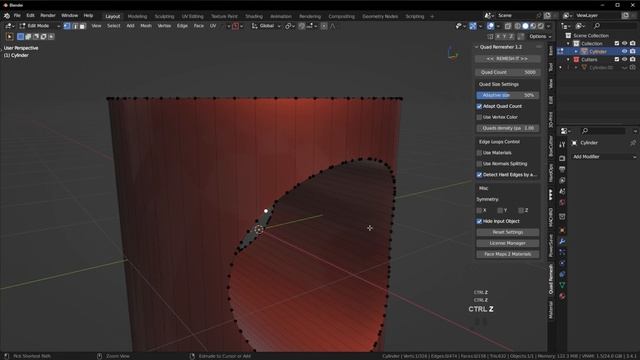Open the Vertex menu in viewport header
The width and height of the screenshot is (640, 360).
(x=164, y=26)
